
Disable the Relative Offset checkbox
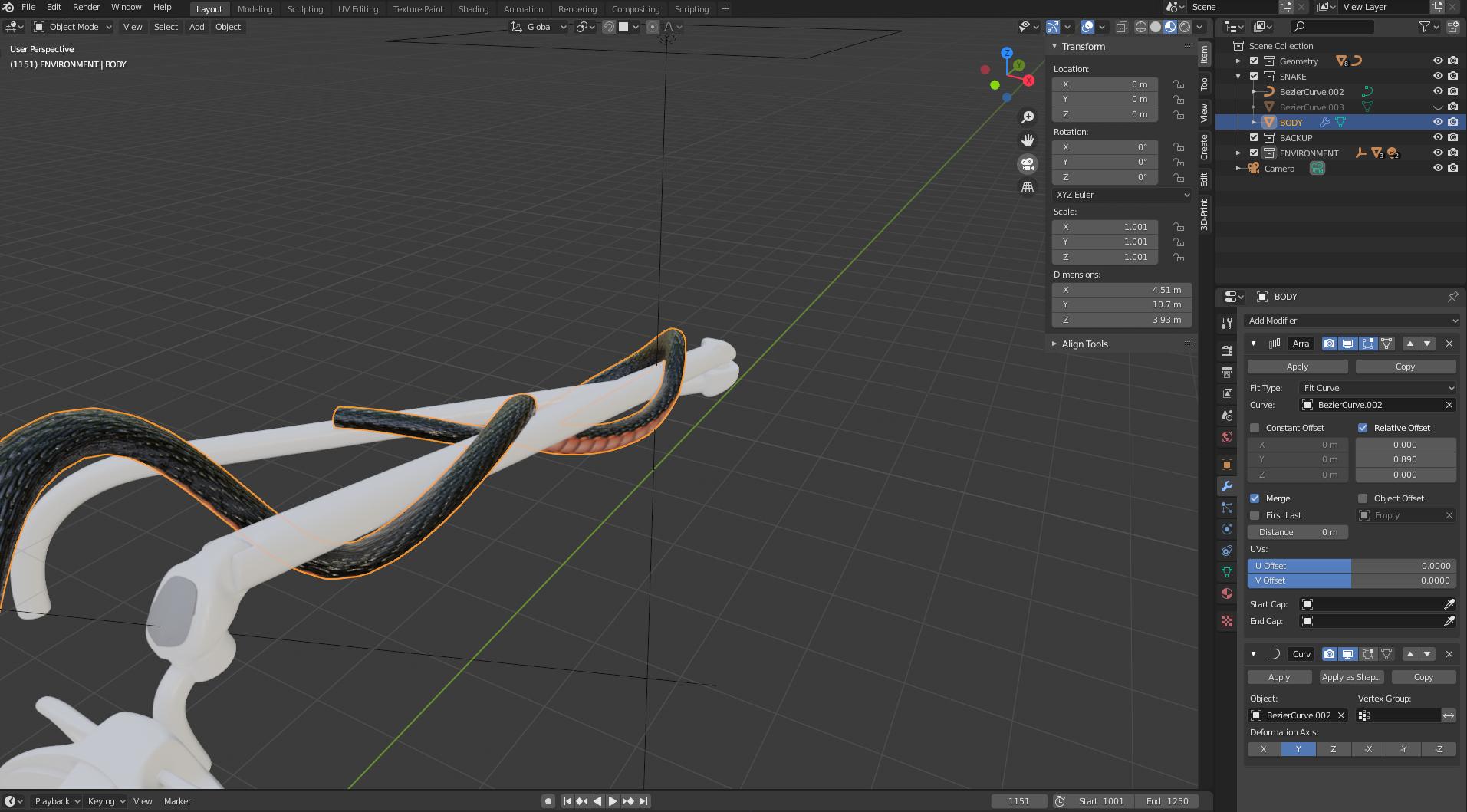tap(1363, 428)
